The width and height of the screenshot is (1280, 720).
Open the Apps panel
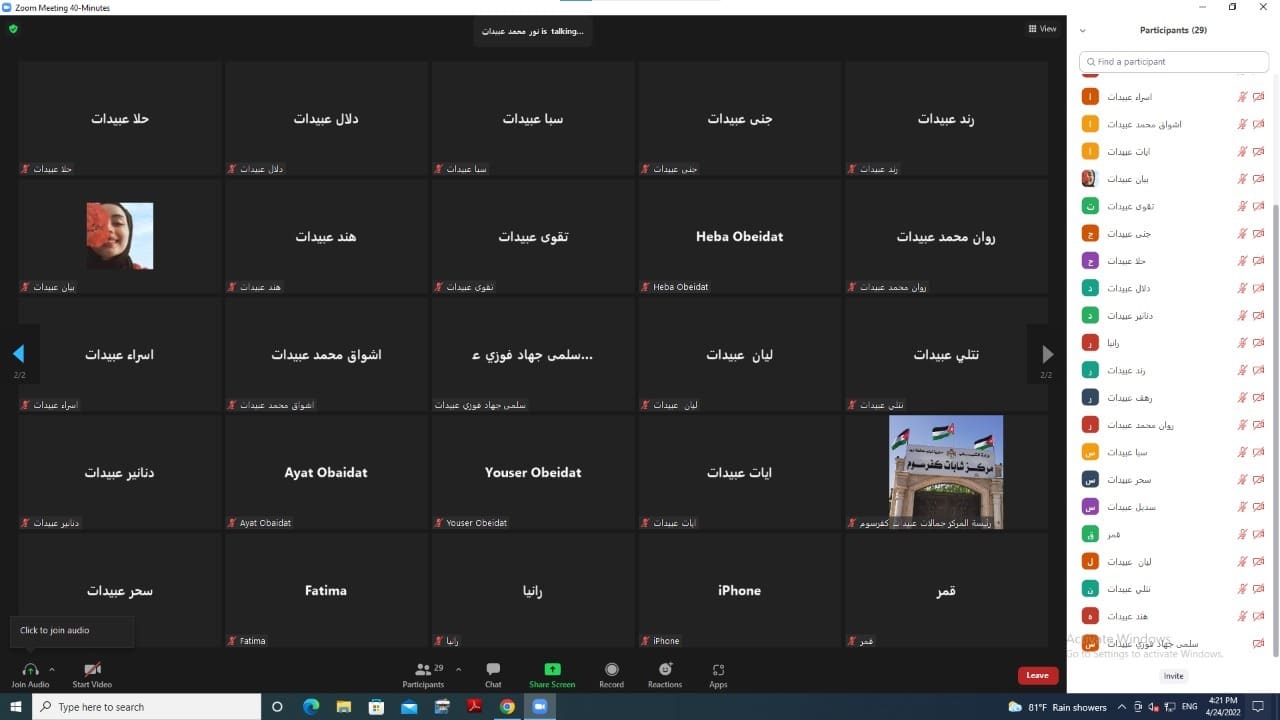pyautogui.click(x=718, y=669)
